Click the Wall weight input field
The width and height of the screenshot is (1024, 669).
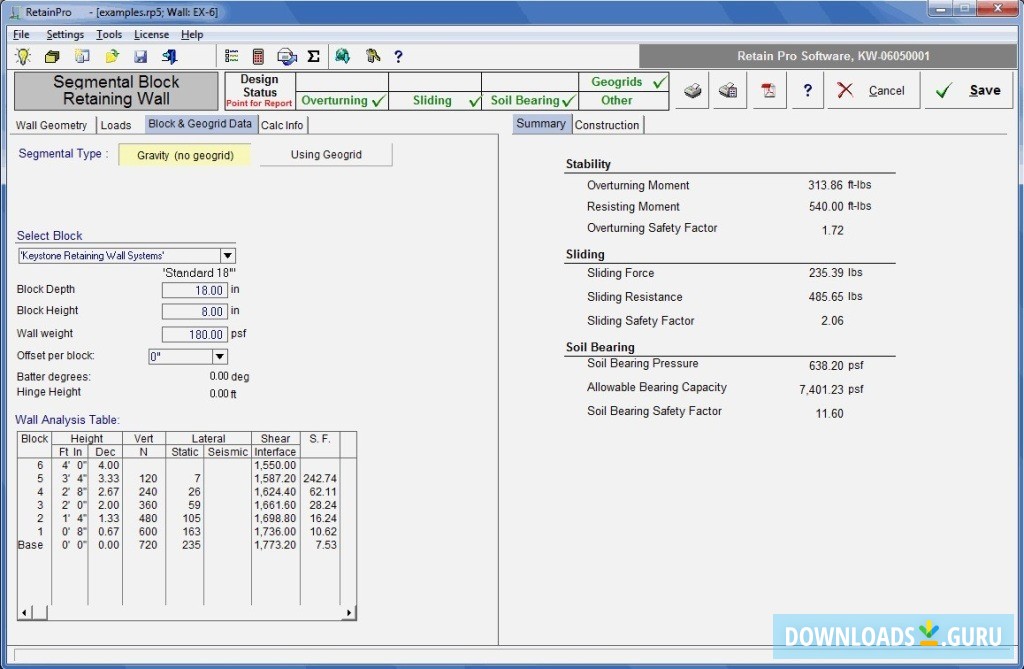point(195,334)
